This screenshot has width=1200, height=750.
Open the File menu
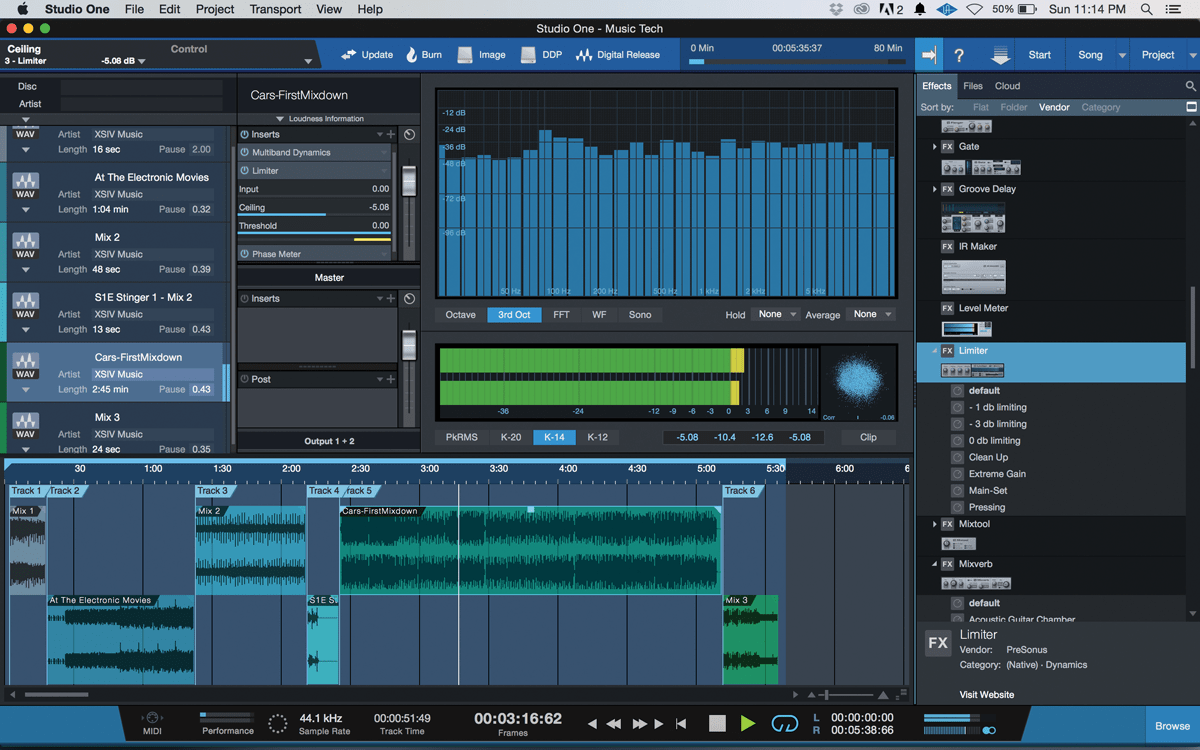134,9
